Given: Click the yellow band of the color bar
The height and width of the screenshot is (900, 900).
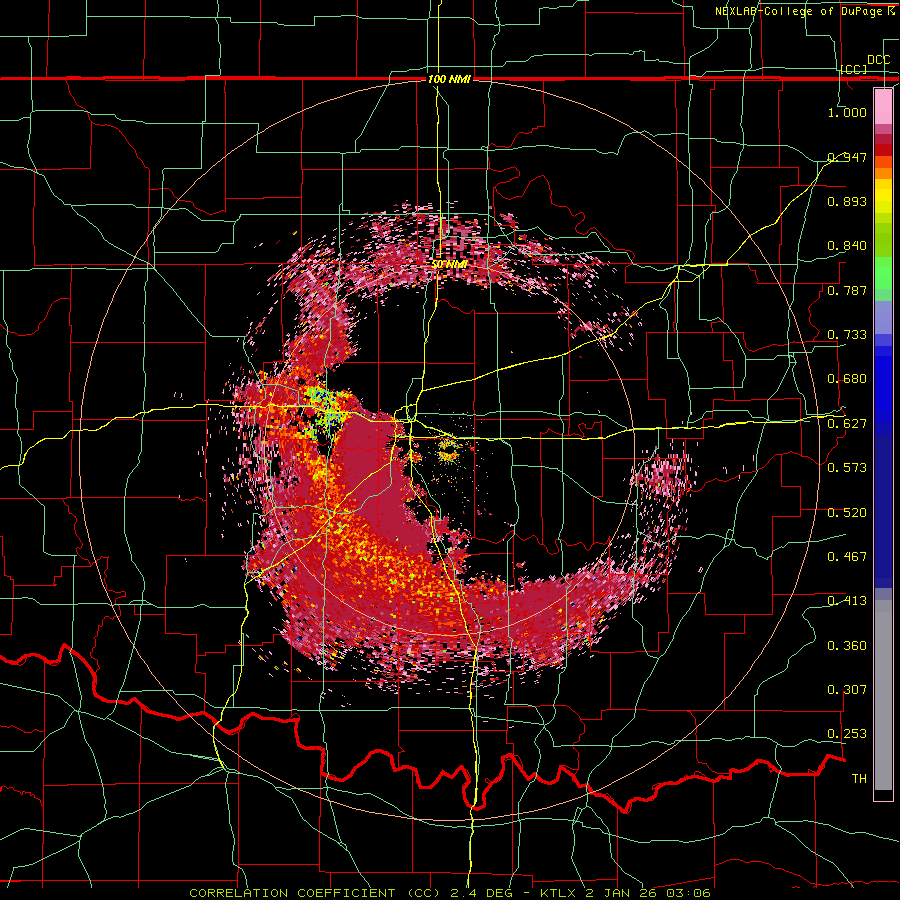Looking at the screenshot, I should click(883, 196).
